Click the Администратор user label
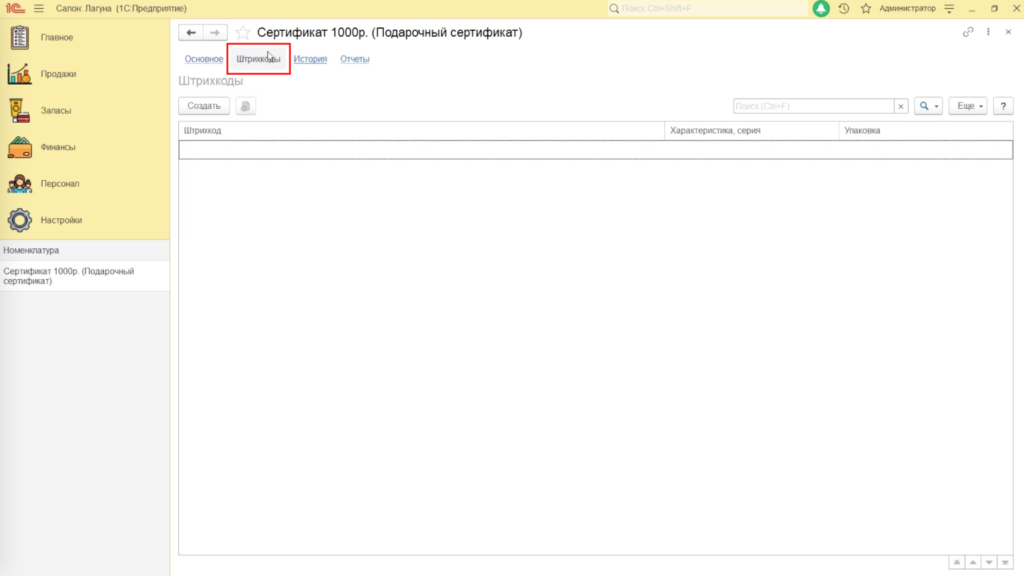This screenshot has width=1024, height=576. pyautogui.click(x=907, y=8)
